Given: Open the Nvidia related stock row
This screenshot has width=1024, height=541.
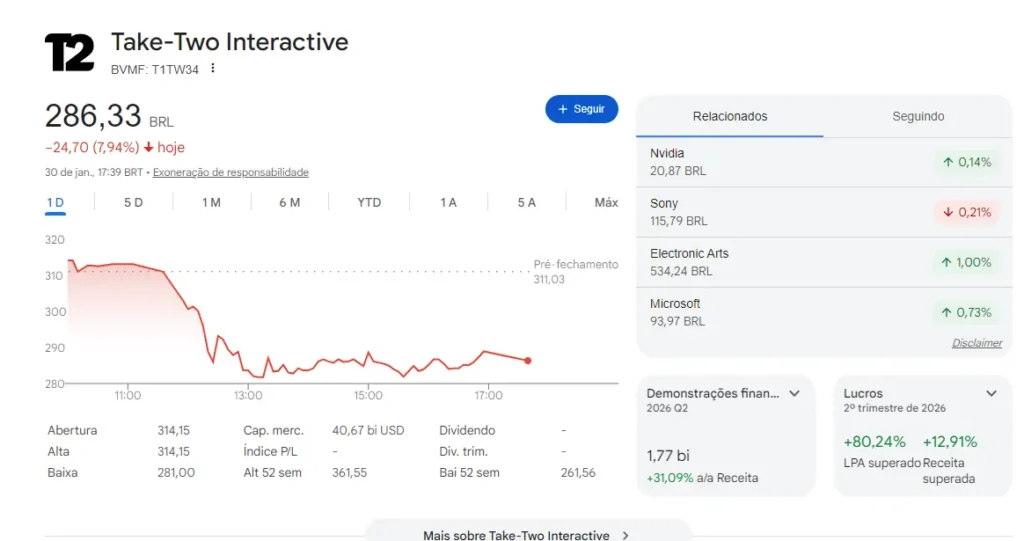Looking at the screenshot, I should [x=824, y=162].
